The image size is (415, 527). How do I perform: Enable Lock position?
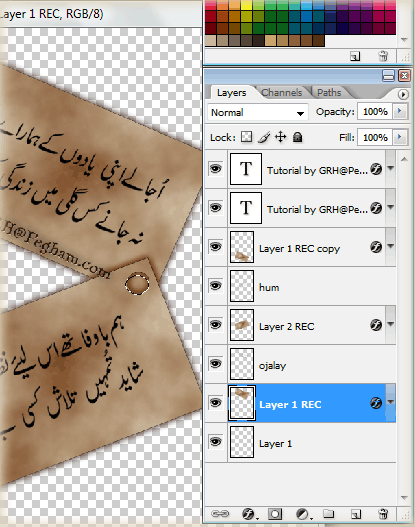pos(280,137)
